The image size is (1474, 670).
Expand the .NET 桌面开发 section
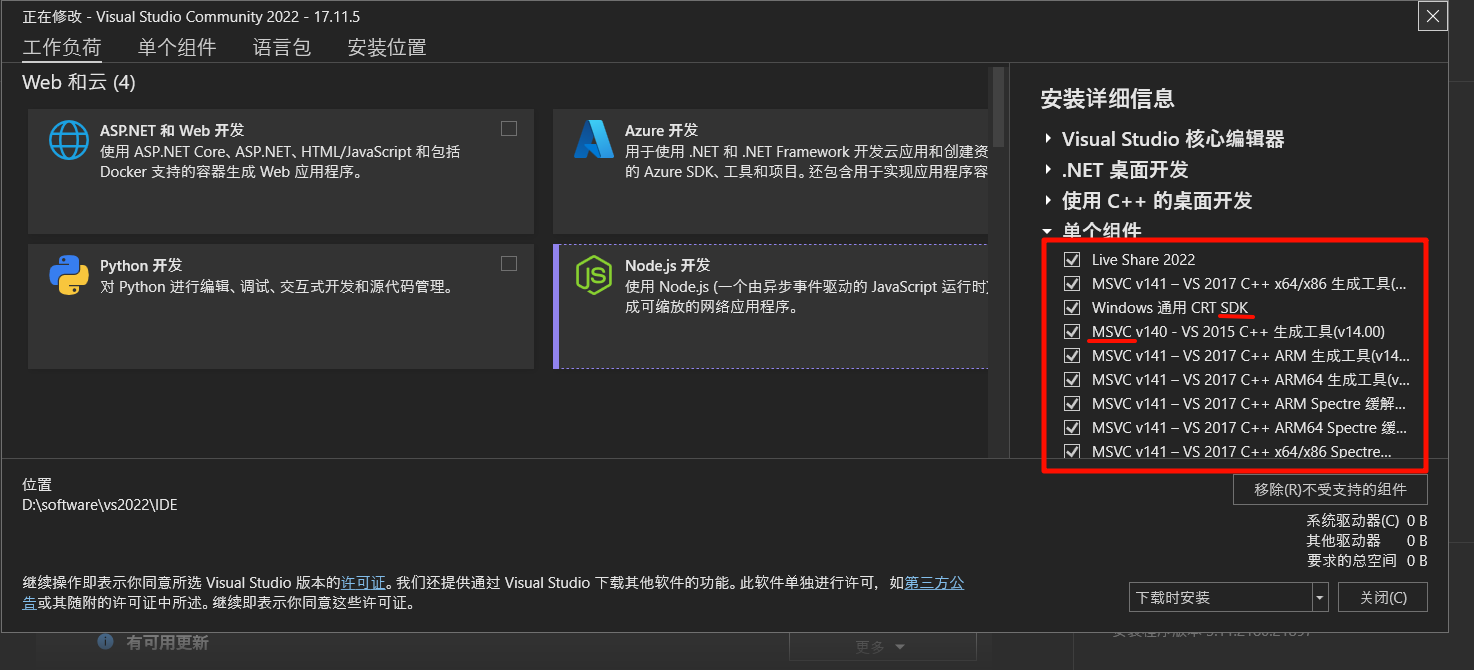click(x=1048, y=170)
